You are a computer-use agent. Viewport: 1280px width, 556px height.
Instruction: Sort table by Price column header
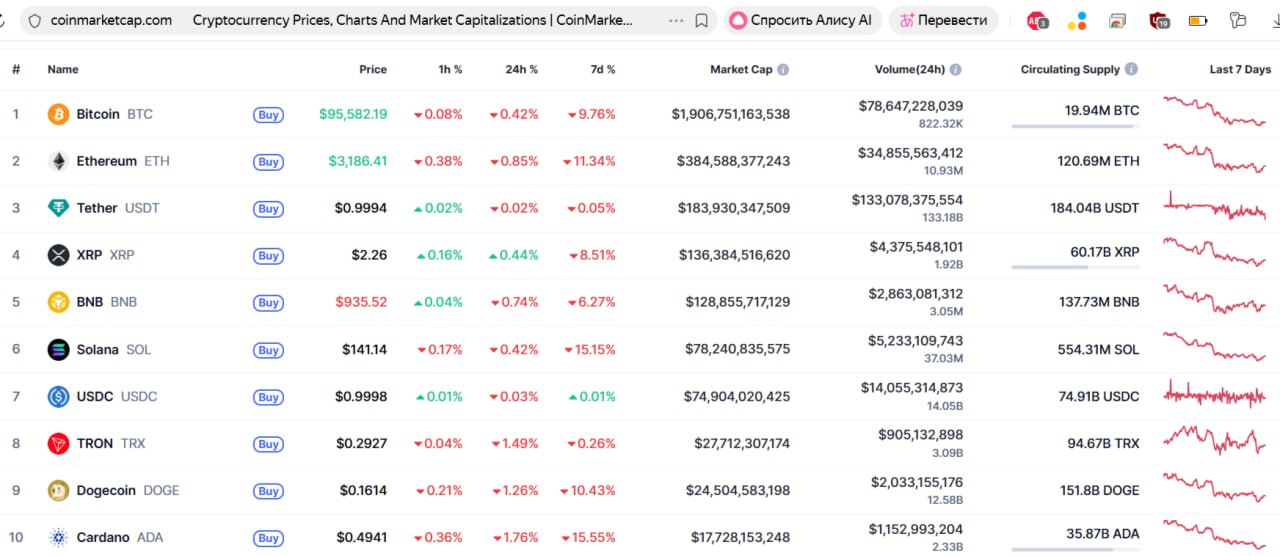(372, 70)
